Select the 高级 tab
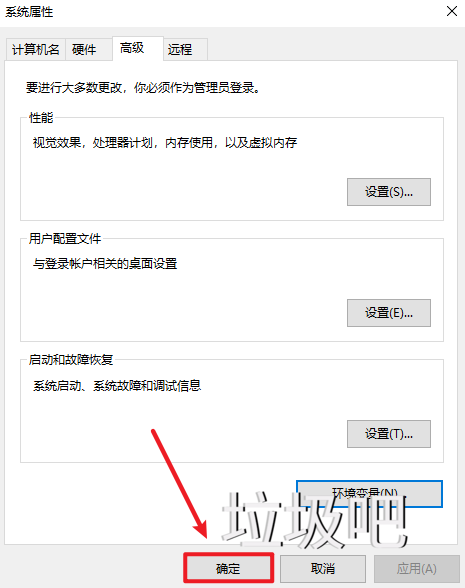This screenshot has width=465, height=588. tap(138, 48)
